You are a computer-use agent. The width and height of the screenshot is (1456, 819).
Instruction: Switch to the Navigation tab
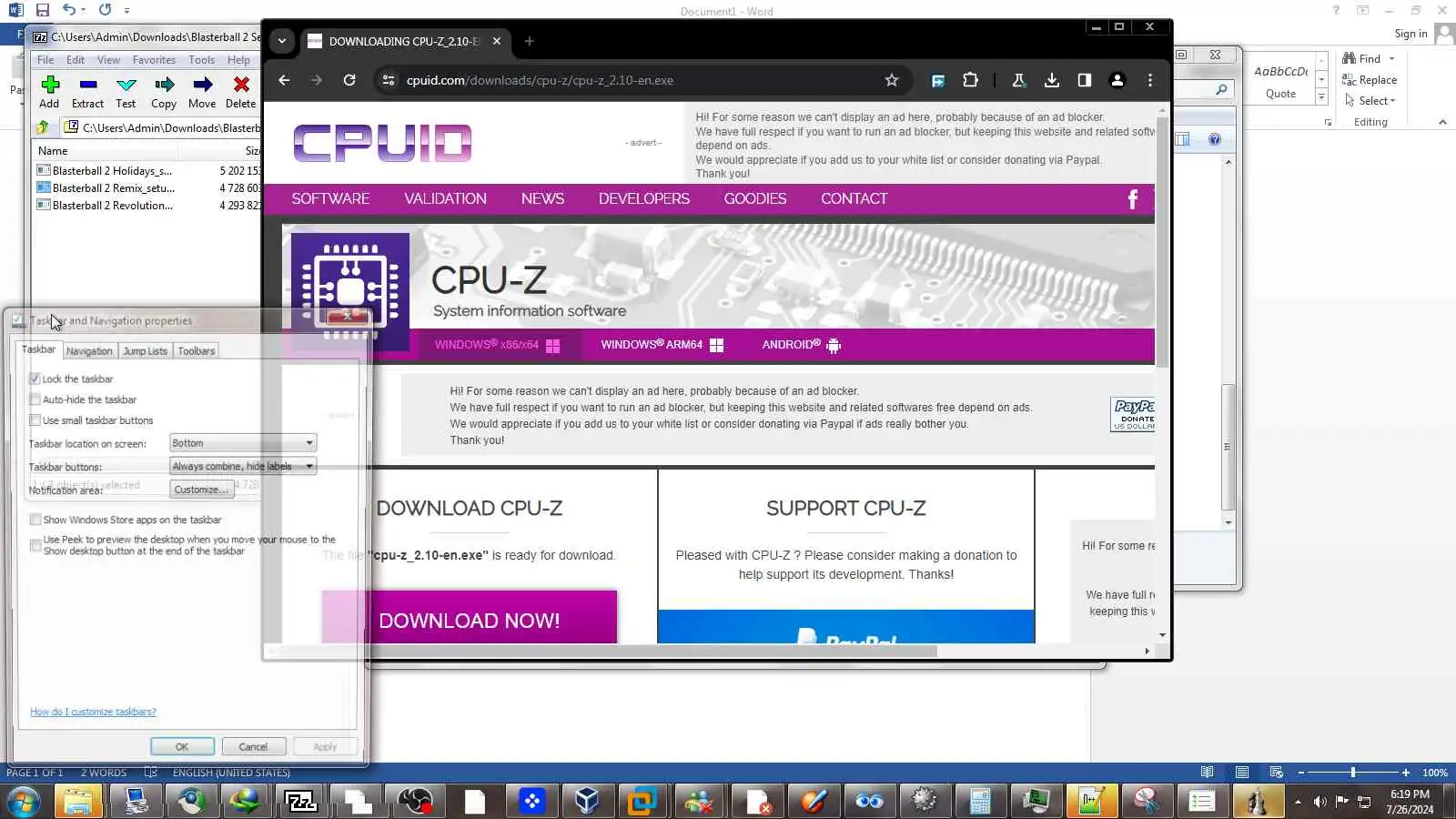89,351
